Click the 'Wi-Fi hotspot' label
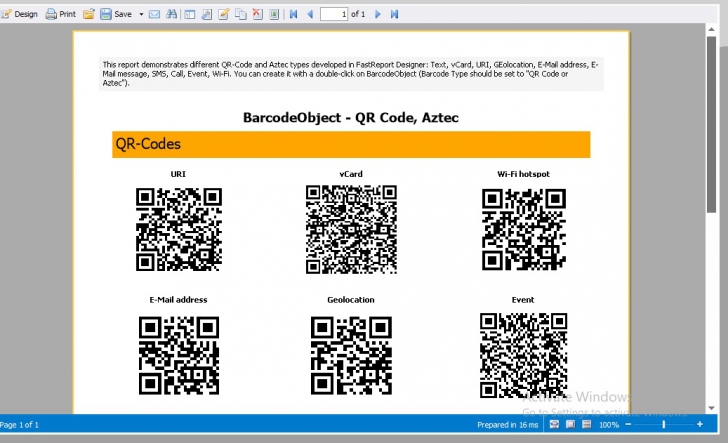Image resolution: width=728 pixels, height=443 pixels. click(x=523, y=174)
